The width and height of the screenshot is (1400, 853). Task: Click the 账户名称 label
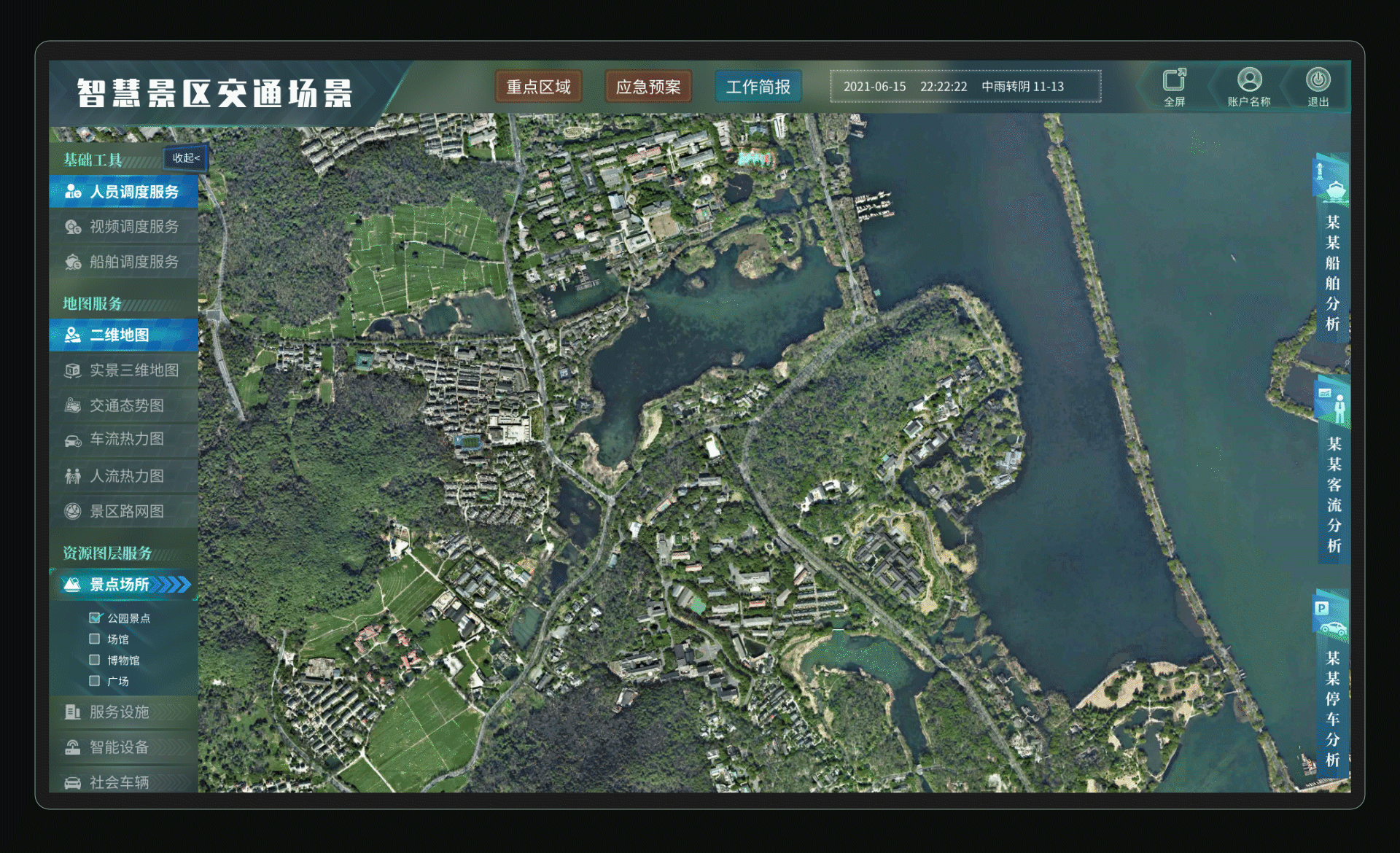1249,102
